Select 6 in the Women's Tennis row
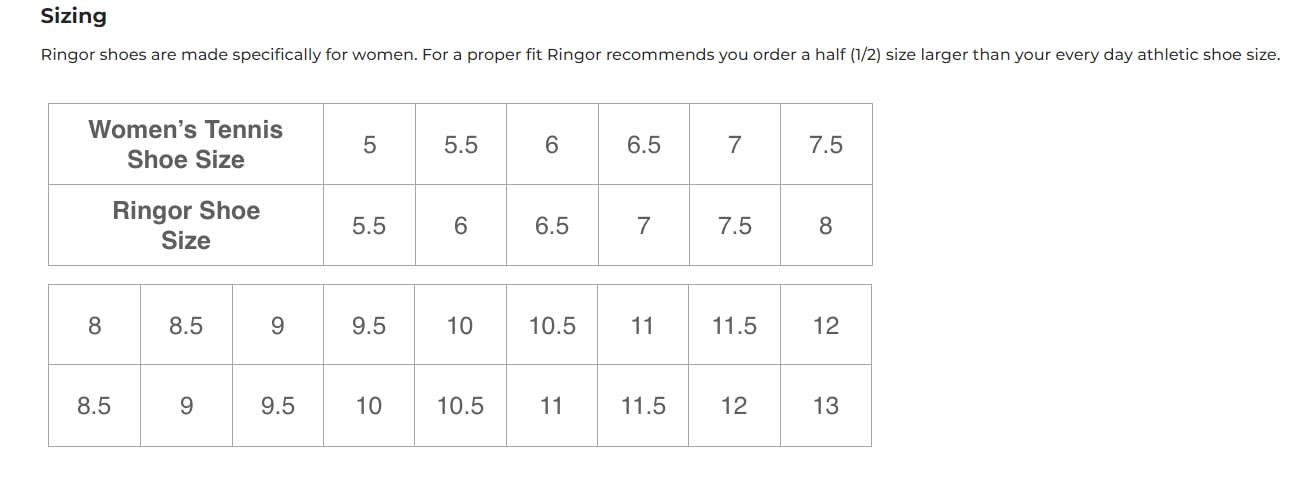This screenshot has height=501, width=1311. [552, 144]
